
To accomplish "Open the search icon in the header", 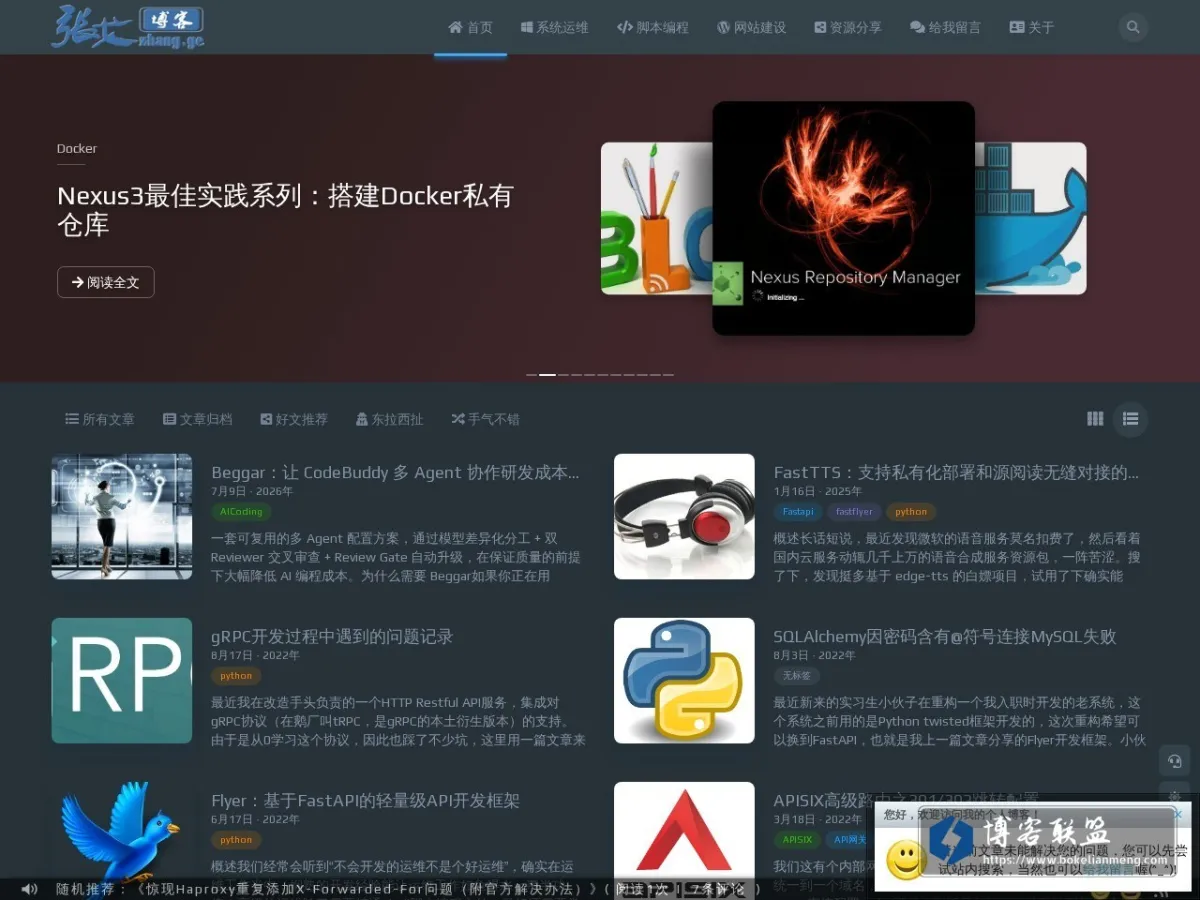I will 1133,27.
